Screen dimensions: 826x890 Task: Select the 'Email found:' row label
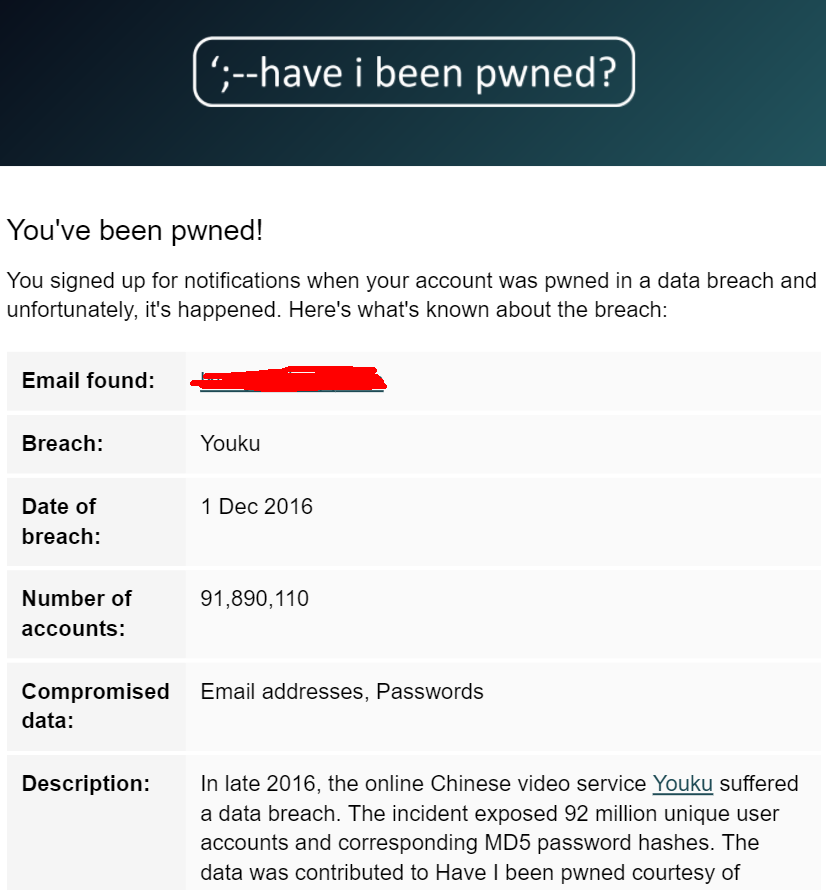pos(88,381)
